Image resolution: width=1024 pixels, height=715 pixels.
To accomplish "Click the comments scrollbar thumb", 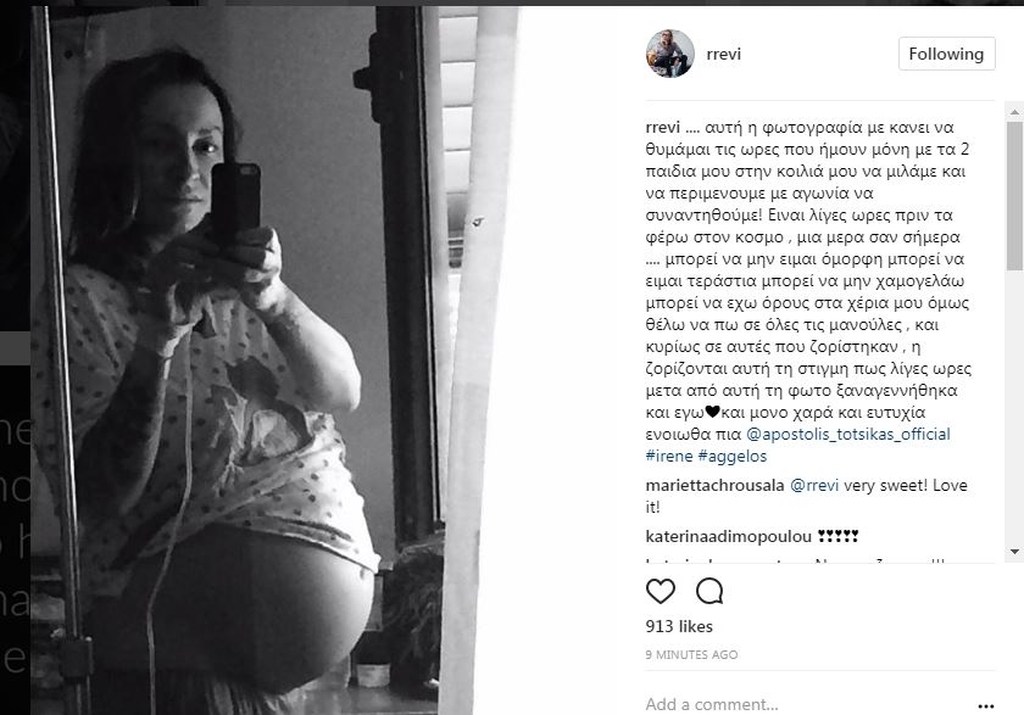I will [x=1014, y=195].
